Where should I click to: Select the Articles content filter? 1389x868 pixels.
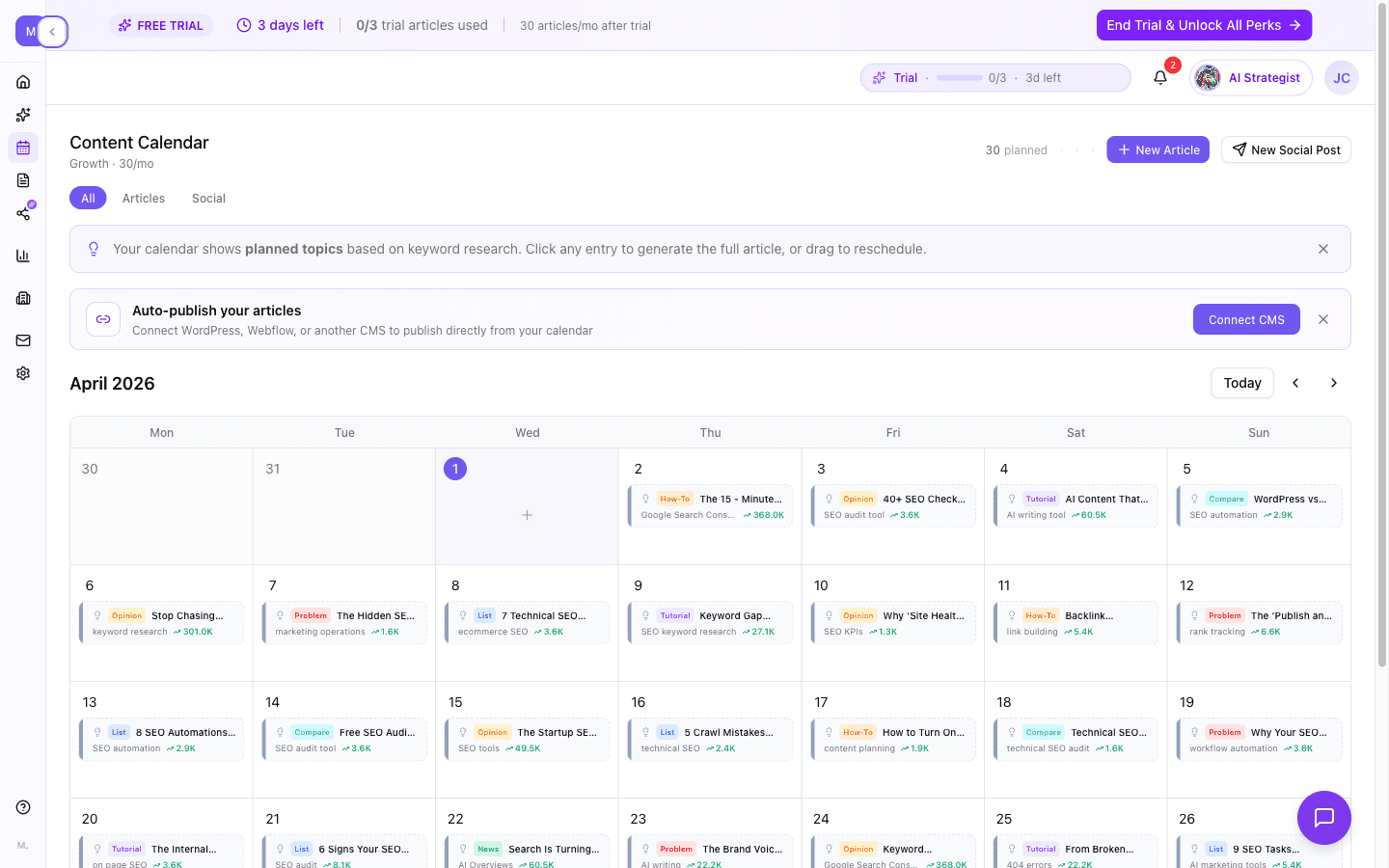143,198
